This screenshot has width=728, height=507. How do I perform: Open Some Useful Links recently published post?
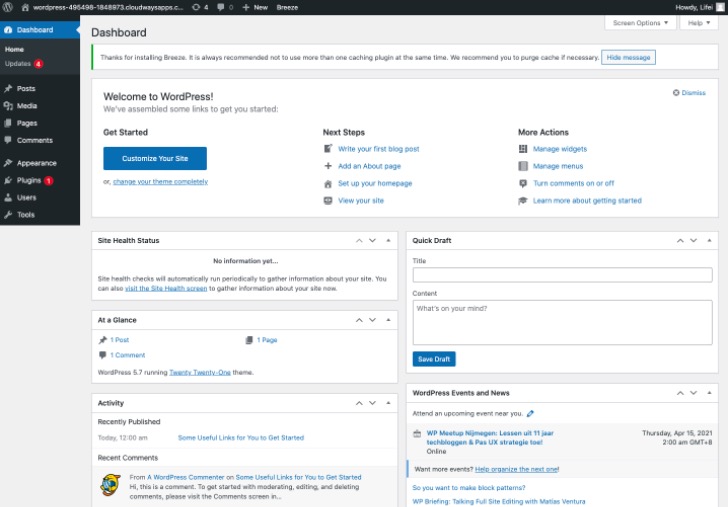[241, 437]
